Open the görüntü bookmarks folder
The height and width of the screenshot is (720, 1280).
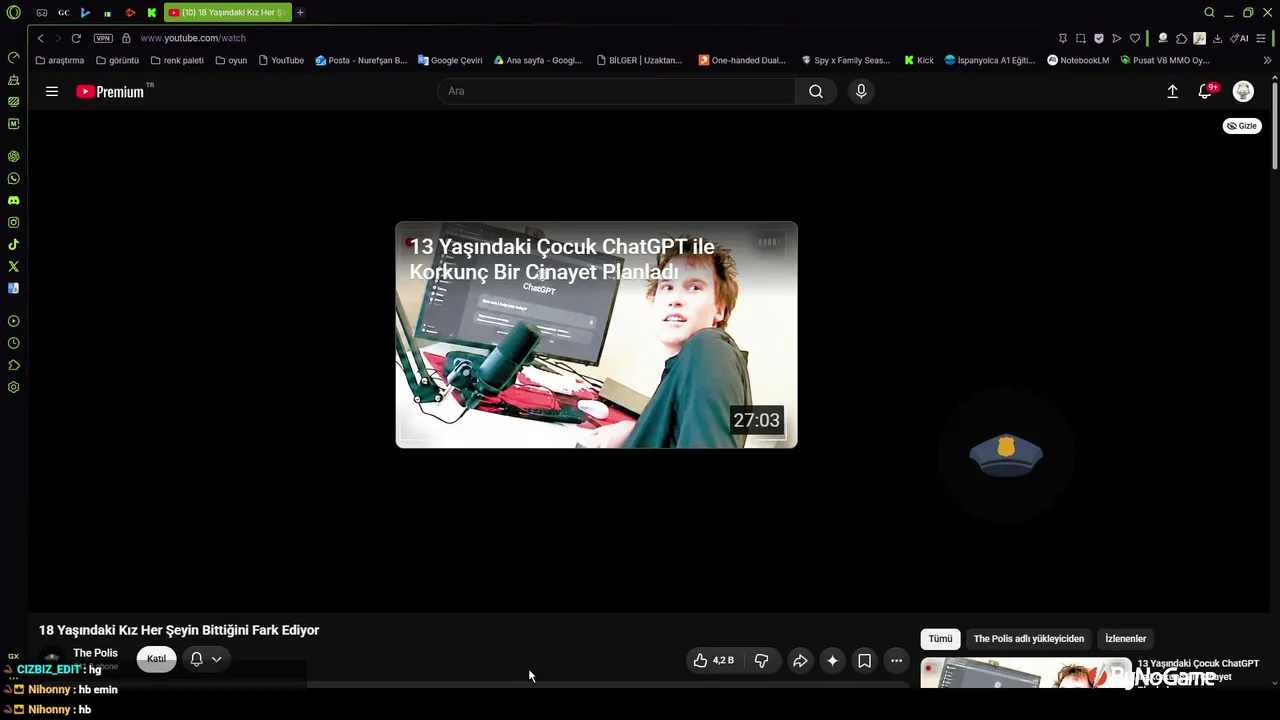tap(117, 60)
